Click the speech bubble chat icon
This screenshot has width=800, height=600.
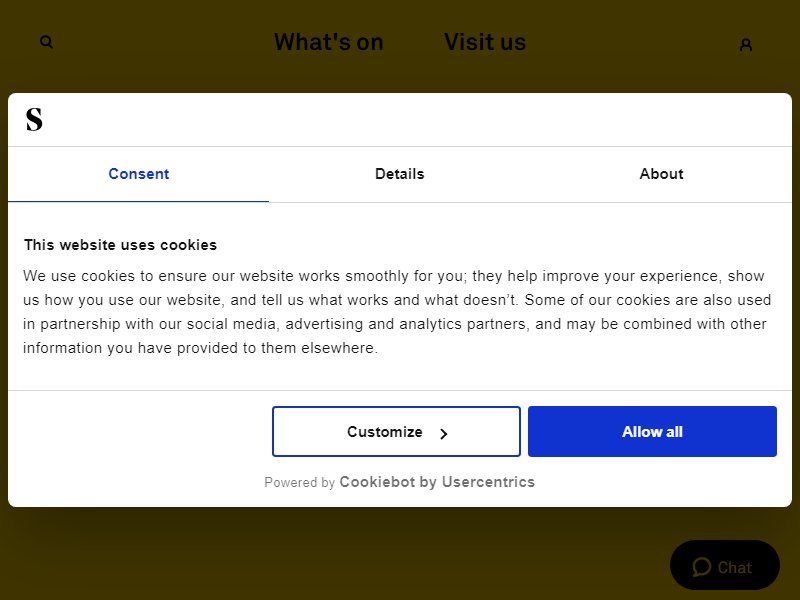click(x=702, y=567)
